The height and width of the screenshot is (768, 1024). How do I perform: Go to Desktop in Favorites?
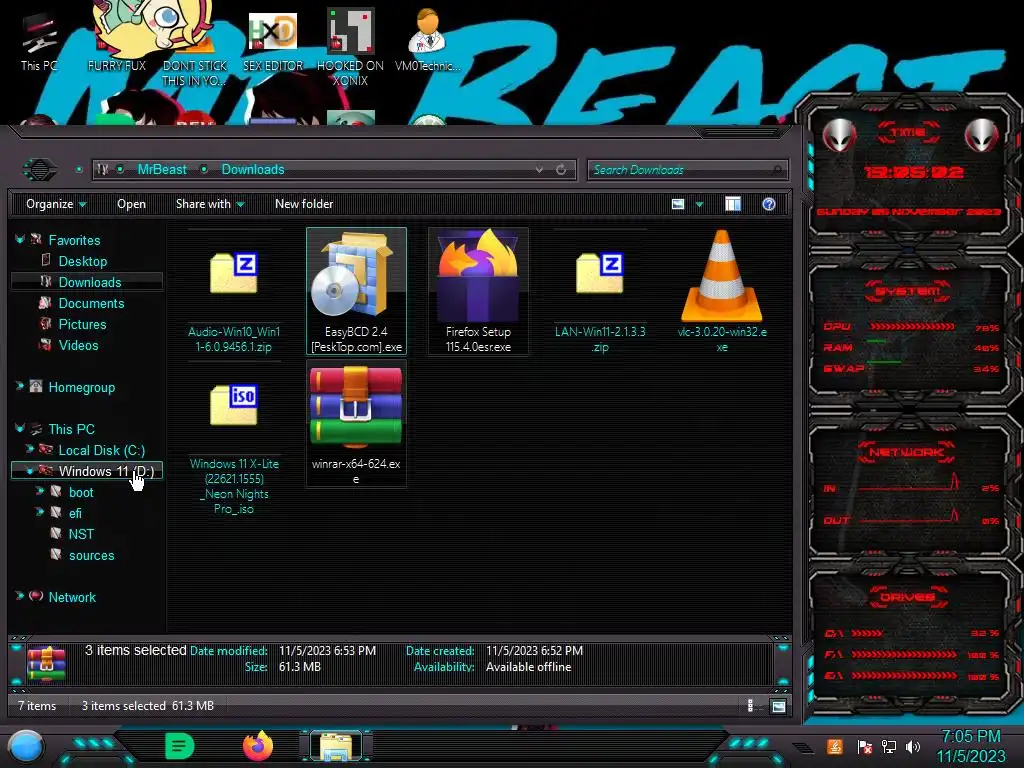coord(82,261)
